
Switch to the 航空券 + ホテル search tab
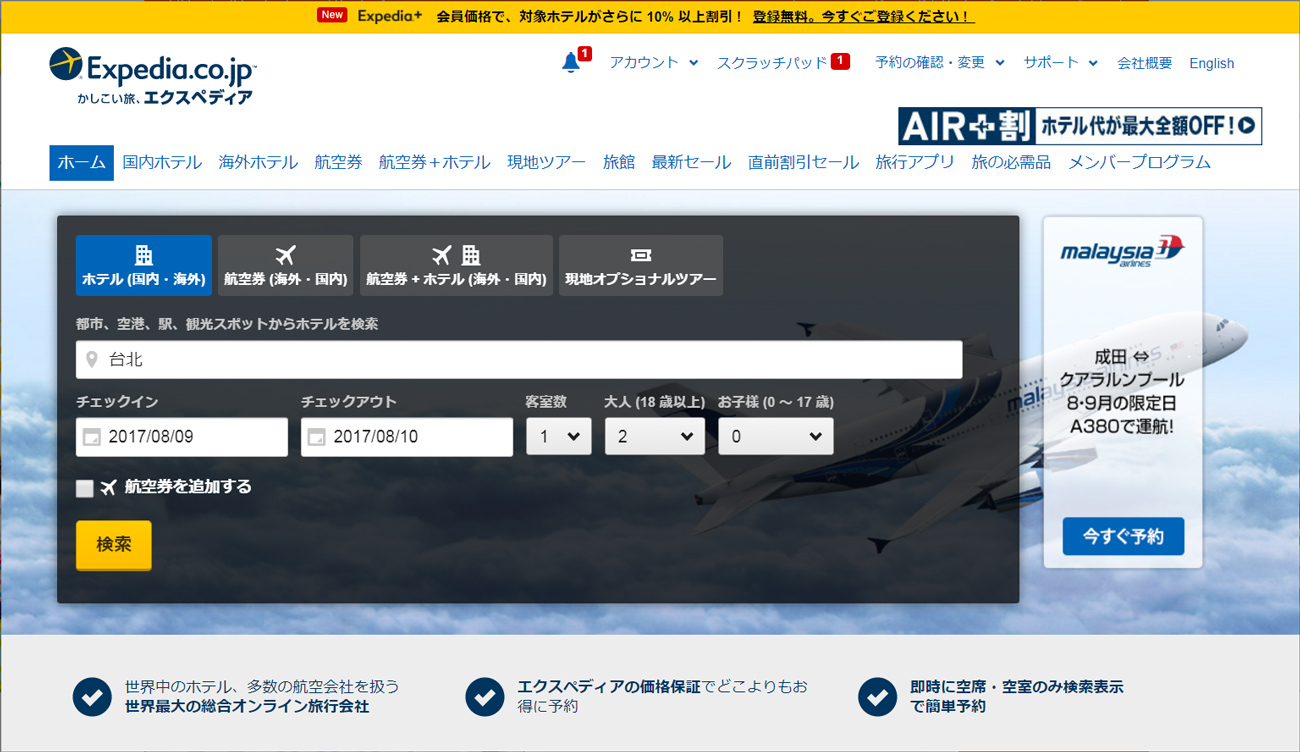pos(456,265)
